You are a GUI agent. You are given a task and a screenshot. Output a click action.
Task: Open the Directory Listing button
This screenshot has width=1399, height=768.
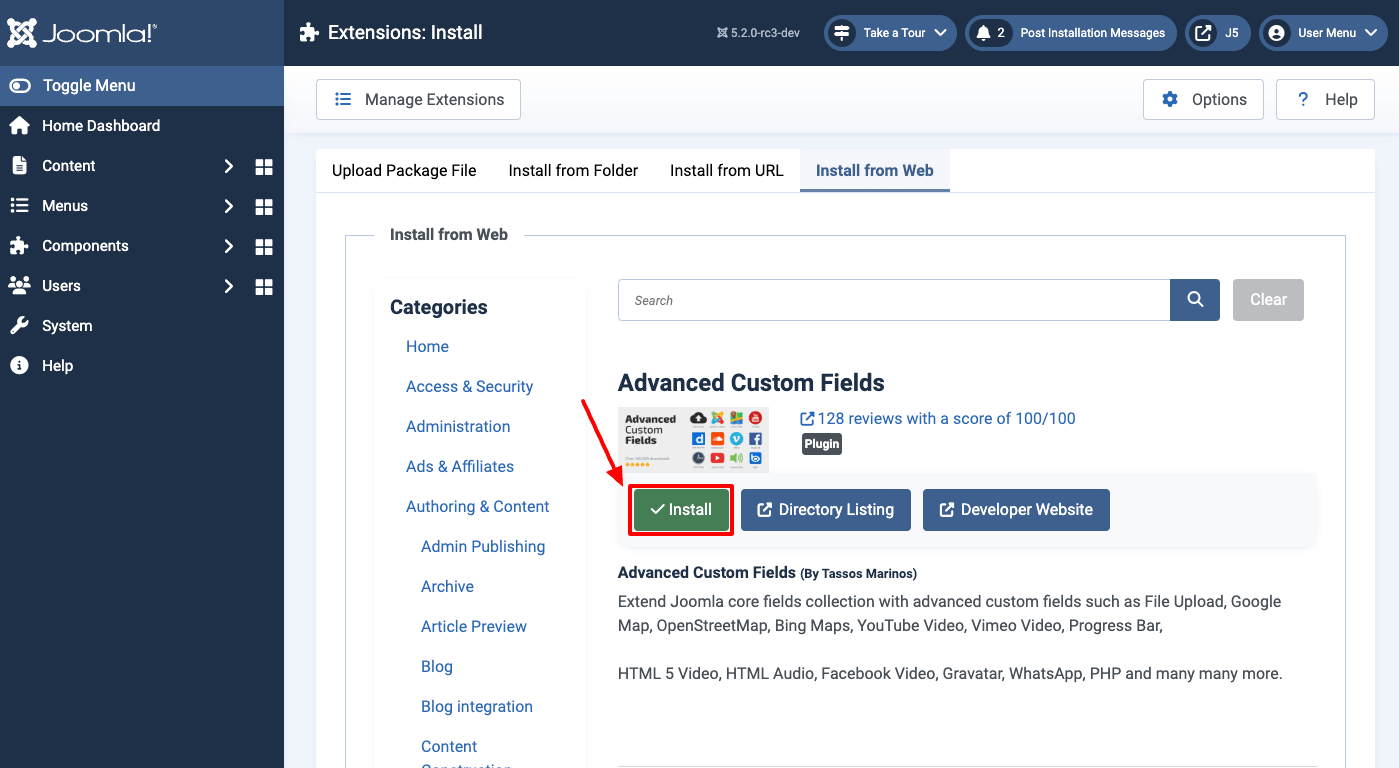[x=826, y=510]
